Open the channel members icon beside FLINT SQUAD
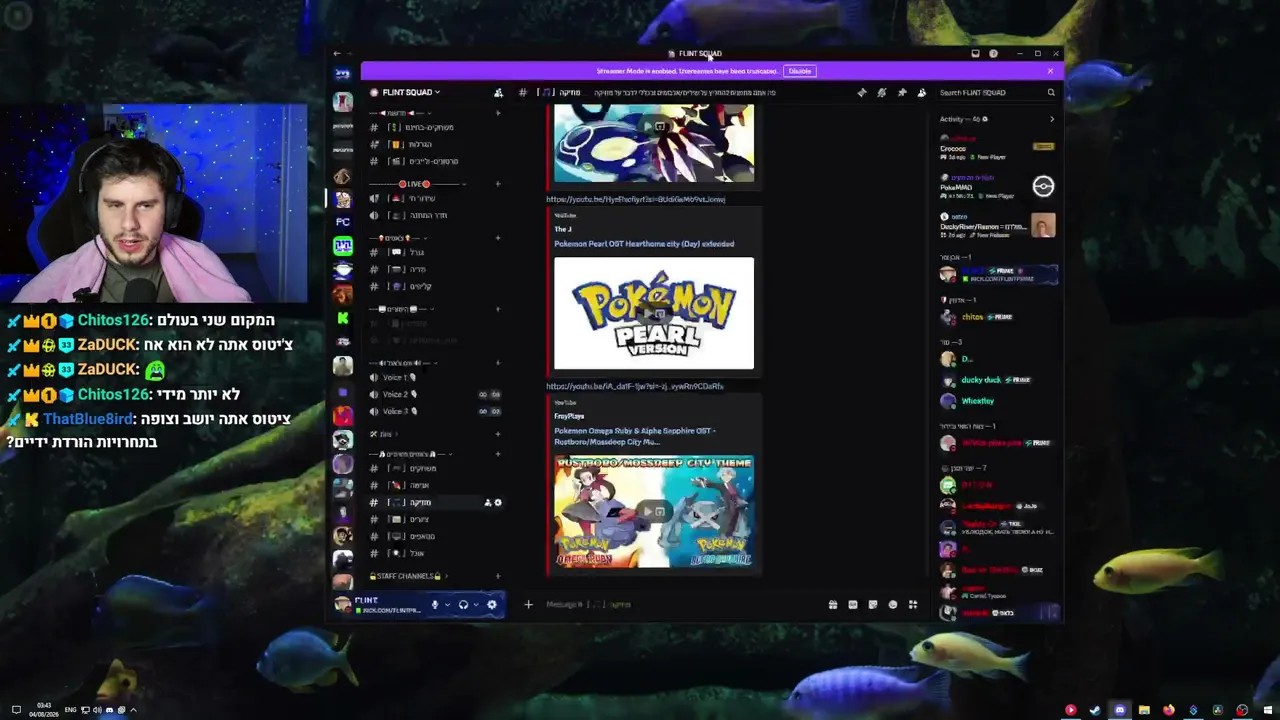The width and height of the screenshot is (1280, 720). 498,93
